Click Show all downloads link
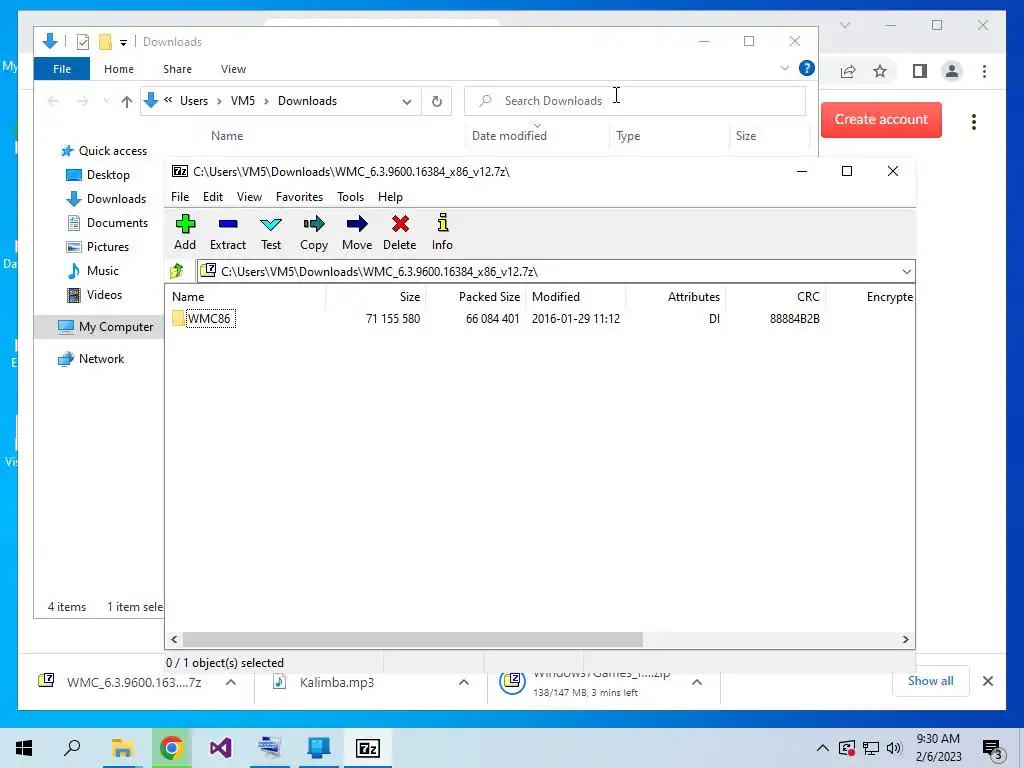Image resolution: width=1024 pixels, height=768 pixels. tap(930, 680)
